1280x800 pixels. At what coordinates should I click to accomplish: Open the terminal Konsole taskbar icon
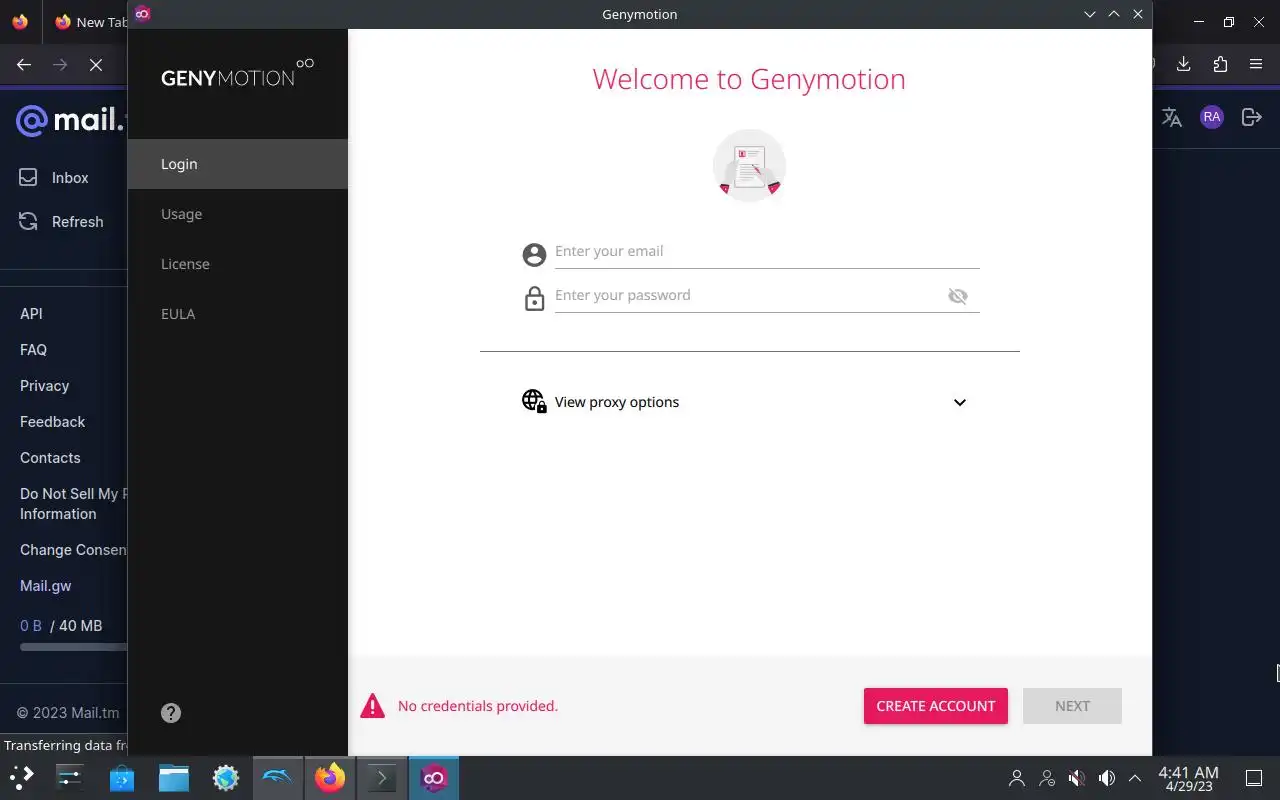pyautogui.click(x=382, y=777)
